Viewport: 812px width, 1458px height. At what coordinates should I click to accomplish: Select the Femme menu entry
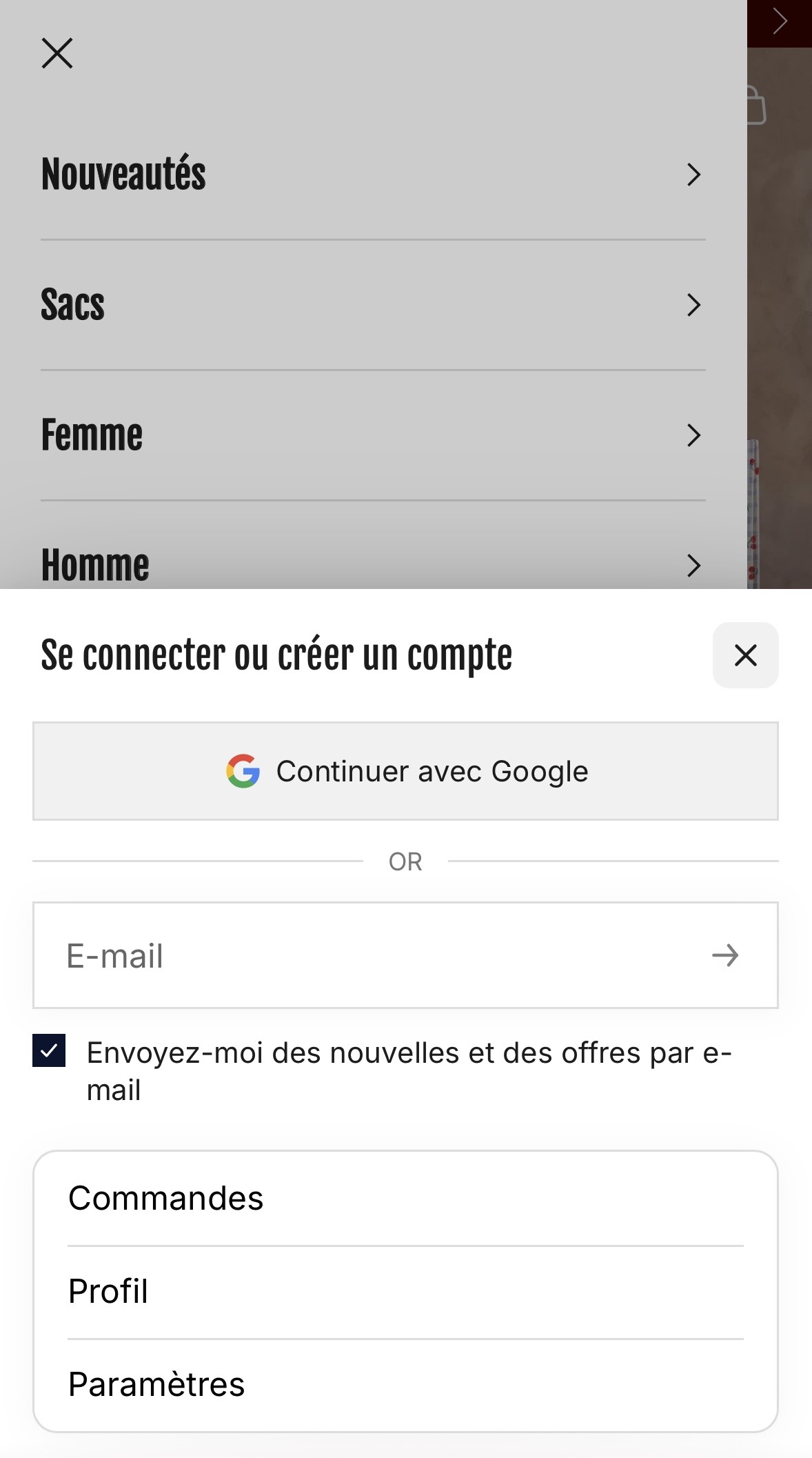373,436
